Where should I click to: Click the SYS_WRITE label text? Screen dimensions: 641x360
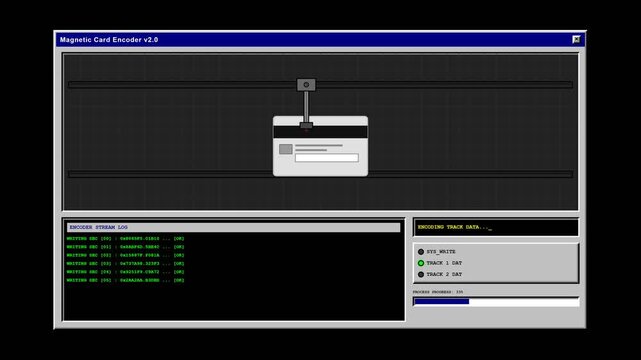(x=441, y=252)
